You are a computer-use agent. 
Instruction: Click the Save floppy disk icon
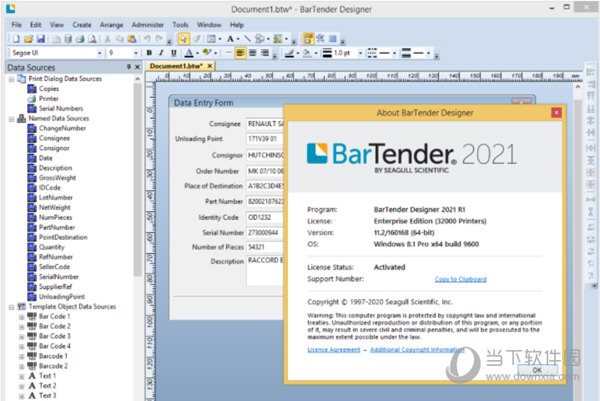(x=41, y=39)
